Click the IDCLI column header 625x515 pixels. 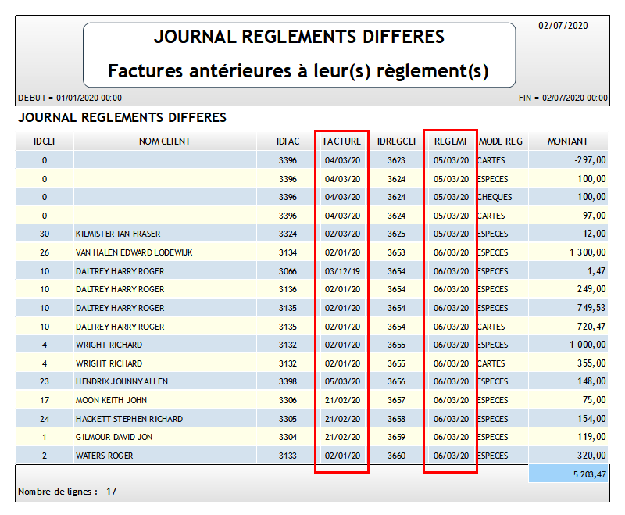(x=44, y=141)
